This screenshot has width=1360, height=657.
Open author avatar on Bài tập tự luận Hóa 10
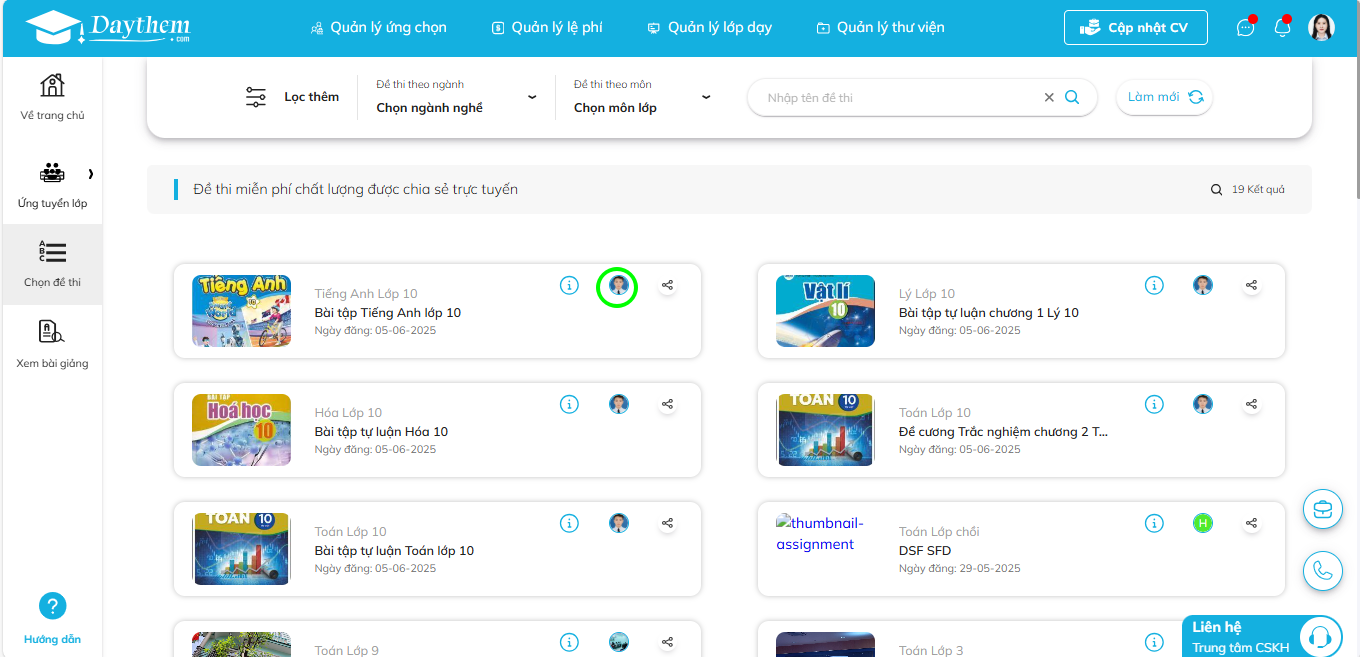tap(618, 404)
